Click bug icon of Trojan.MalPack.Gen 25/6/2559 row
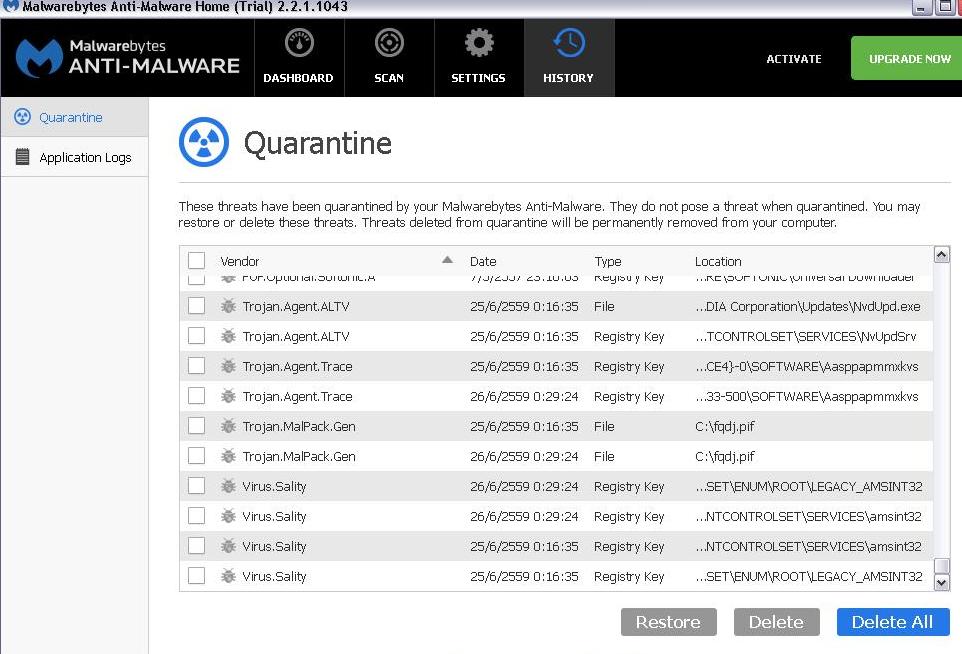 228,426
